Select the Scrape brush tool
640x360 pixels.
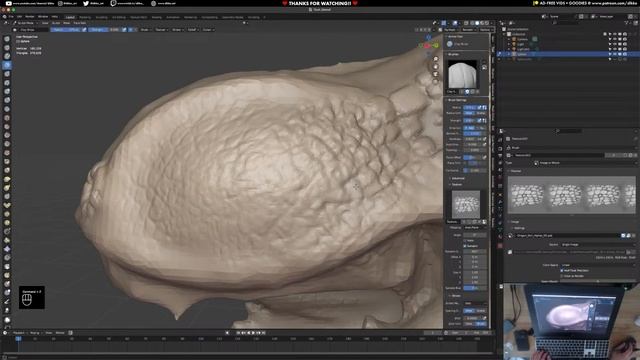7,144
